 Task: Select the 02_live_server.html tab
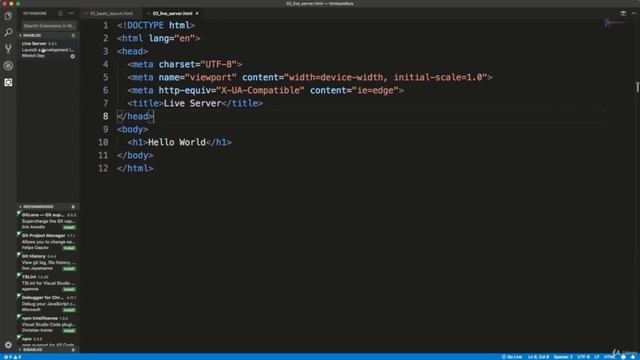click(x=172, y=13)
